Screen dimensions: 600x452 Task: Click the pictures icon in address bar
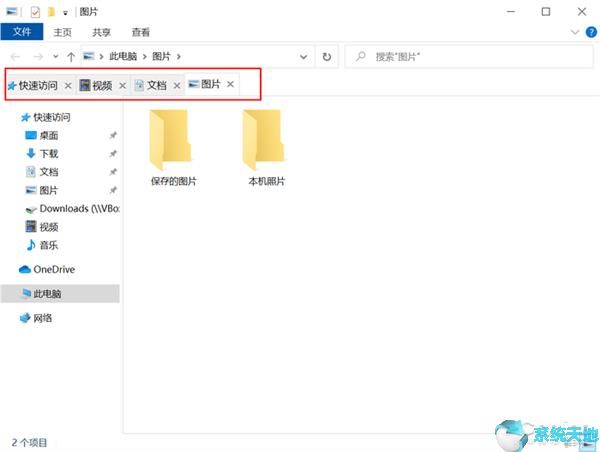(89, 56)
